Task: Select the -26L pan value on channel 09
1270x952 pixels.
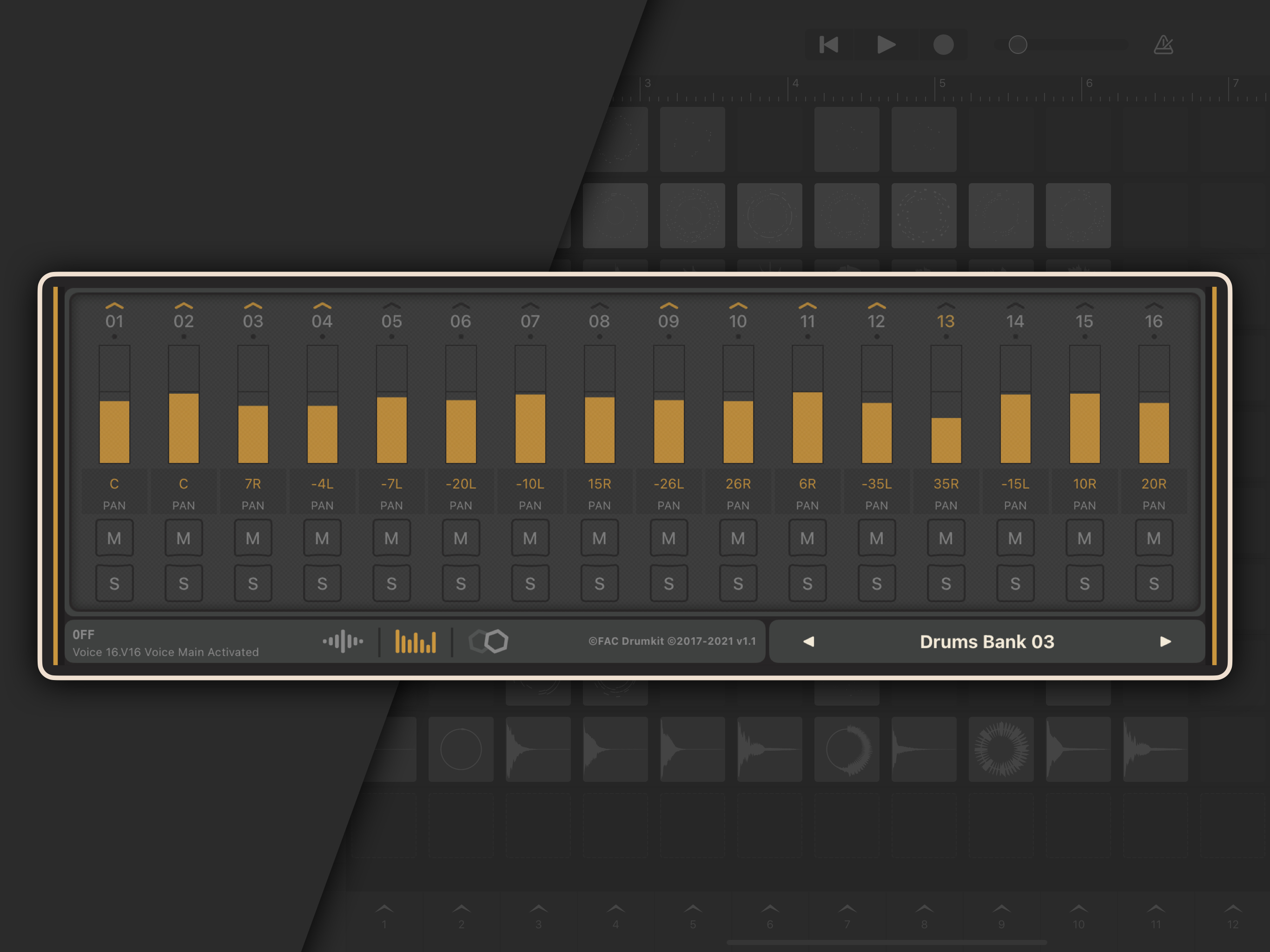Action: pos(668,484)
